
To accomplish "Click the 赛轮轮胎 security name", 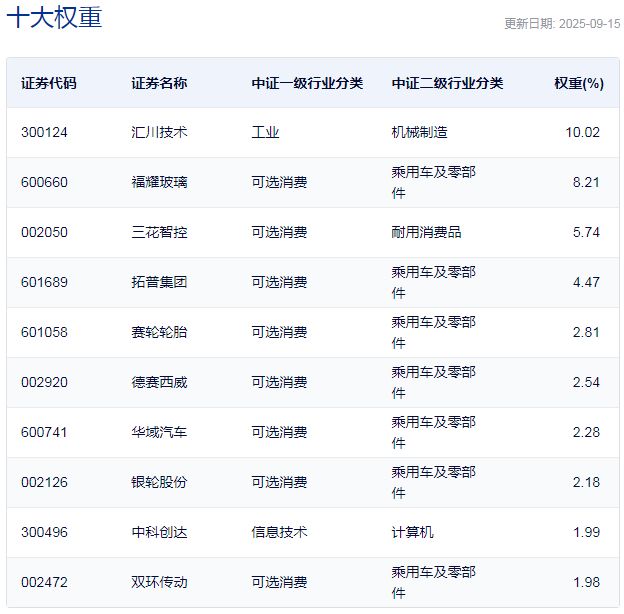I will pyautogui.click(x=159, y=332).
